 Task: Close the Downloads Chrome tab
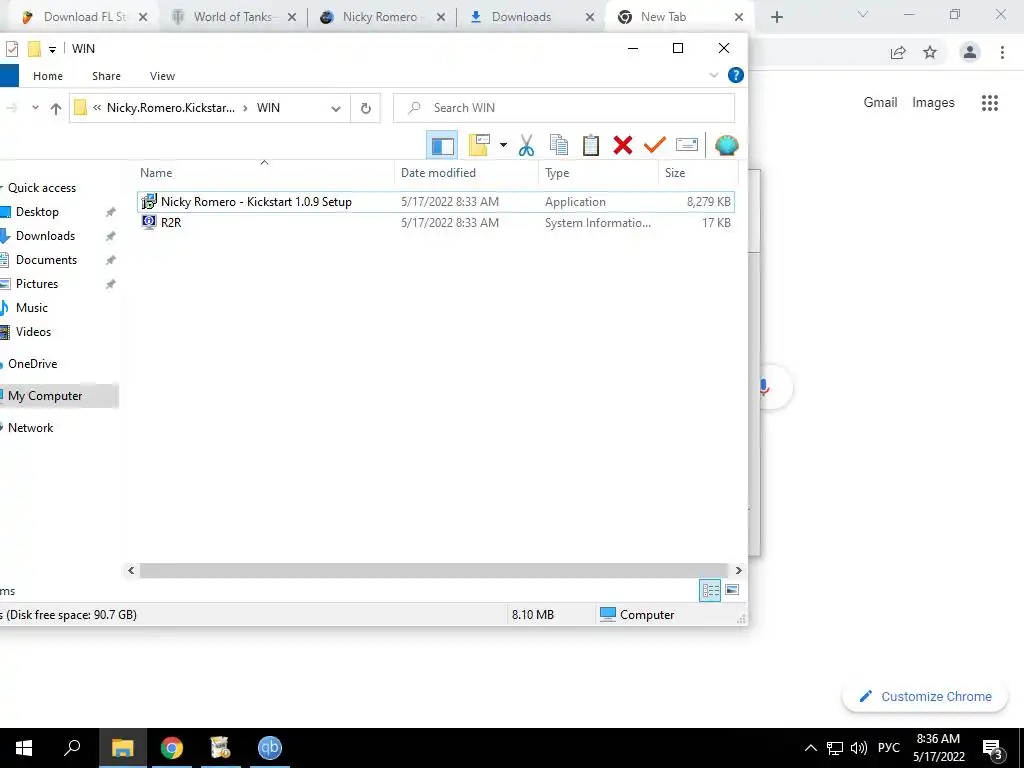coord(590,18)
